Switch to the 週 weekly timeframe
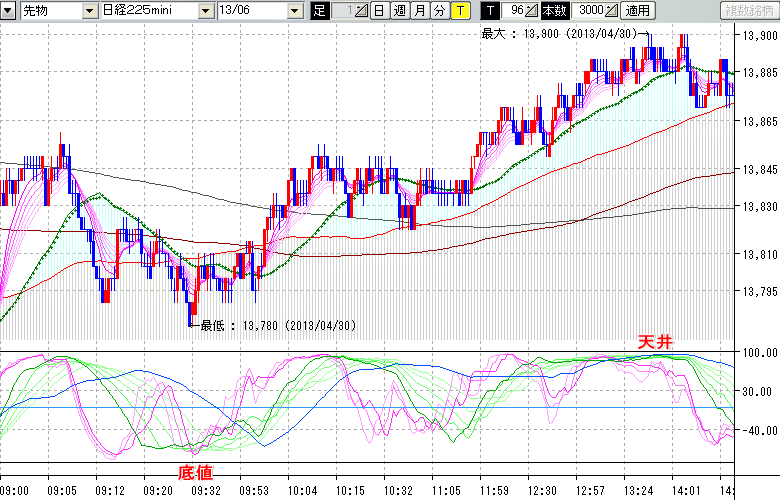The width and height of the screenshot is (780, 500). [399, 11]
